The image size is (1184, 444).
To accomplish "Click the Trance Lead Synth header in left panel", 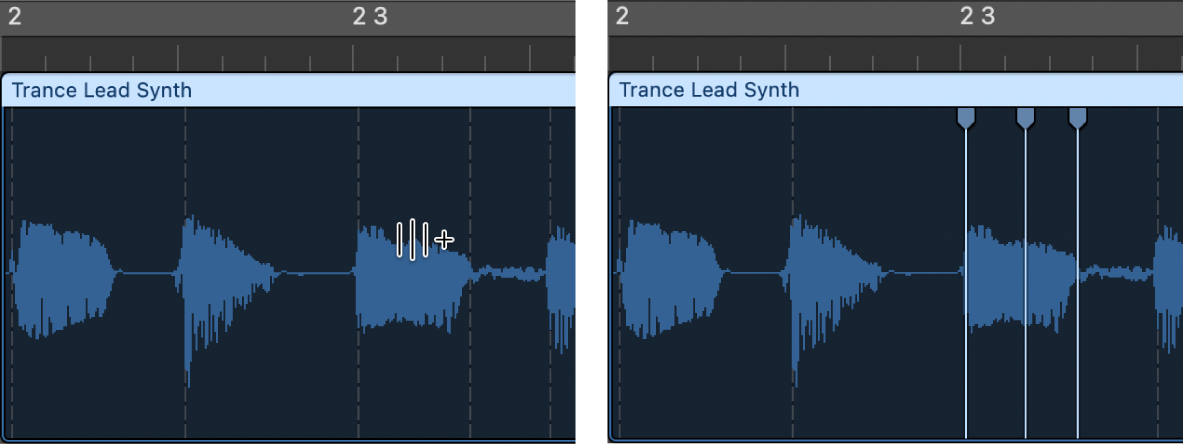I will pos(101,90).
